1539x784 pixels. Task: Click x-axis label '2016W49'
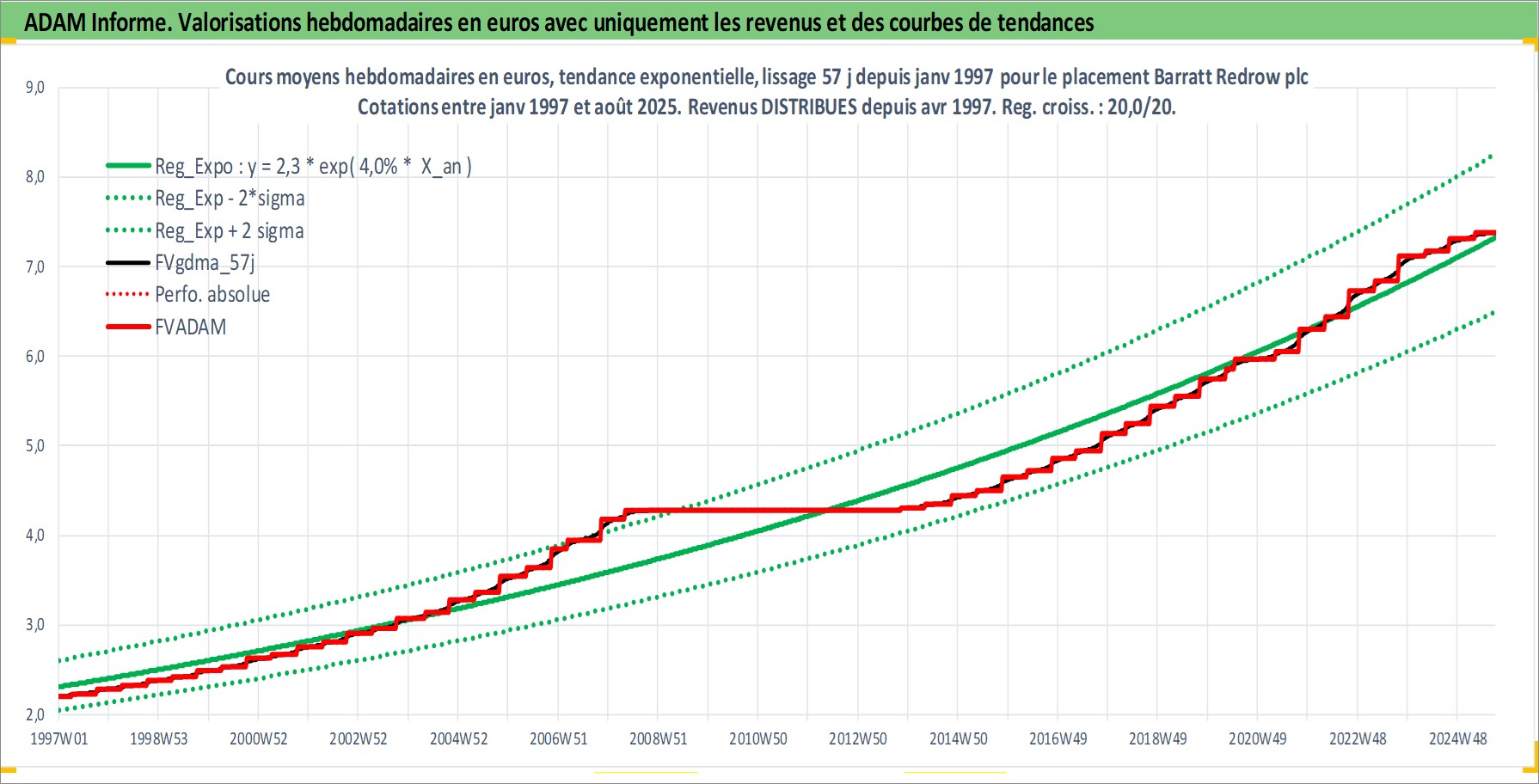coord(1058,738)
